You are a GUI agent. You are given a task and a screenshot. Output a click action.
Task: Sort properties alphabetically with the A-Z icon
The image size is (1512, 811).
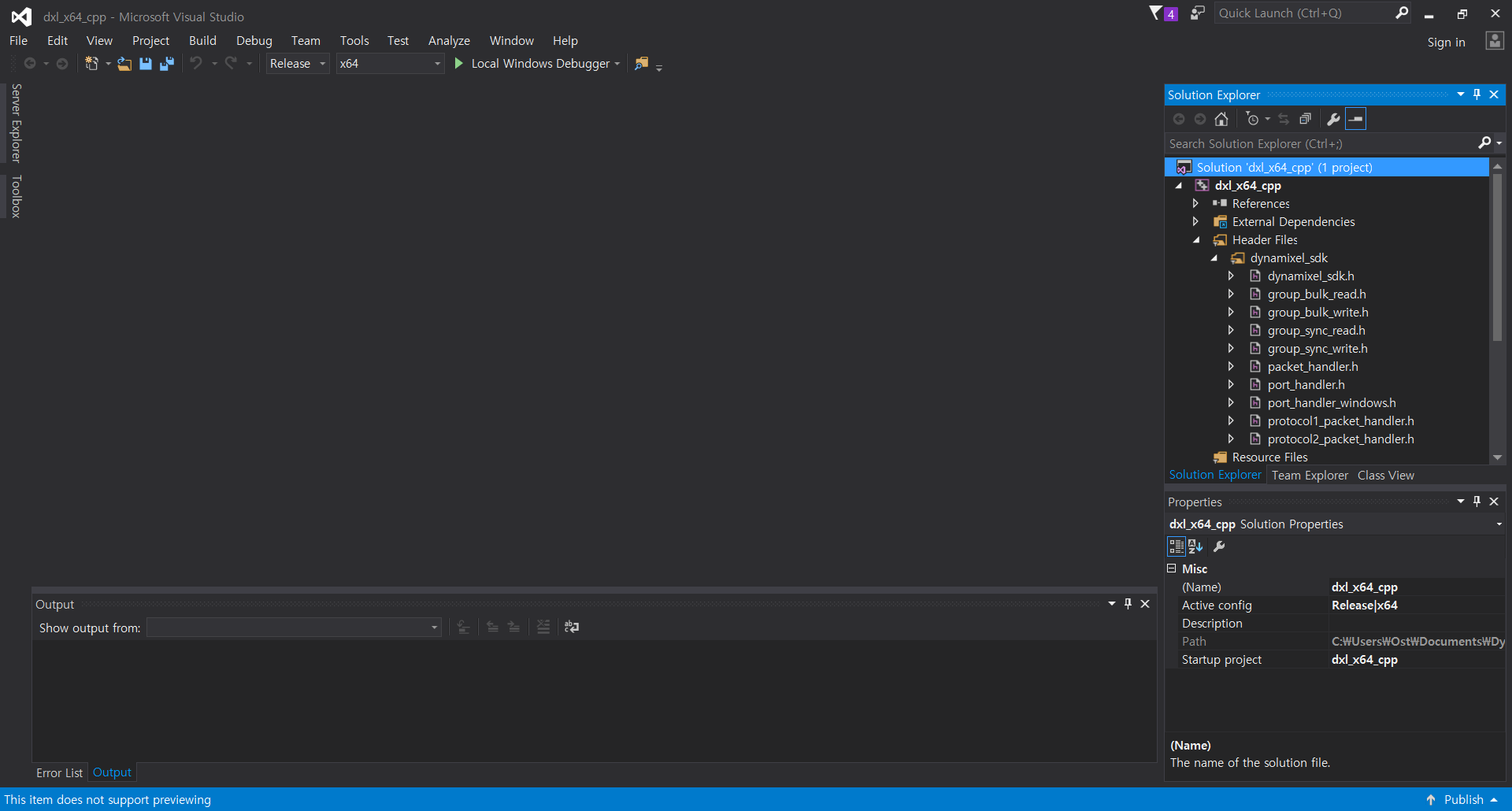pyautogui.click(x=1195, y=546)
